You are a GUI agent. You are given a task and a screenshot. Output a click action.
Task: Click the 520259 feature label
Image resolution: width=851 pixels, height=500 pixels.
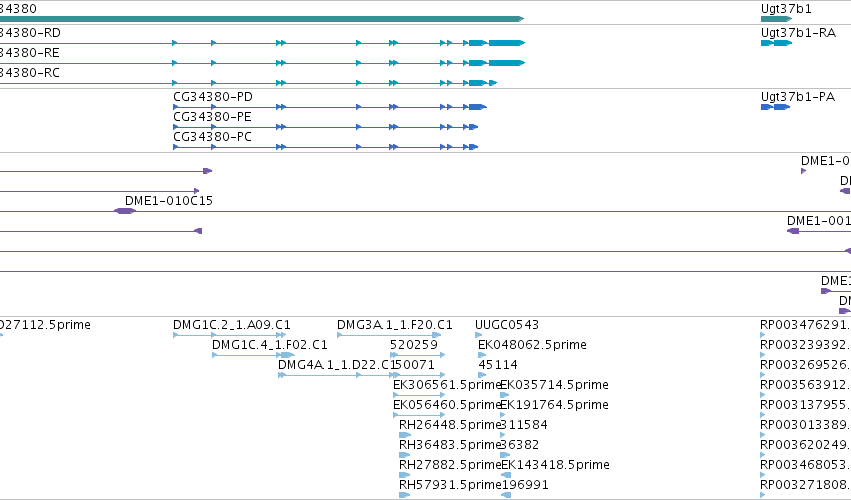414,345
